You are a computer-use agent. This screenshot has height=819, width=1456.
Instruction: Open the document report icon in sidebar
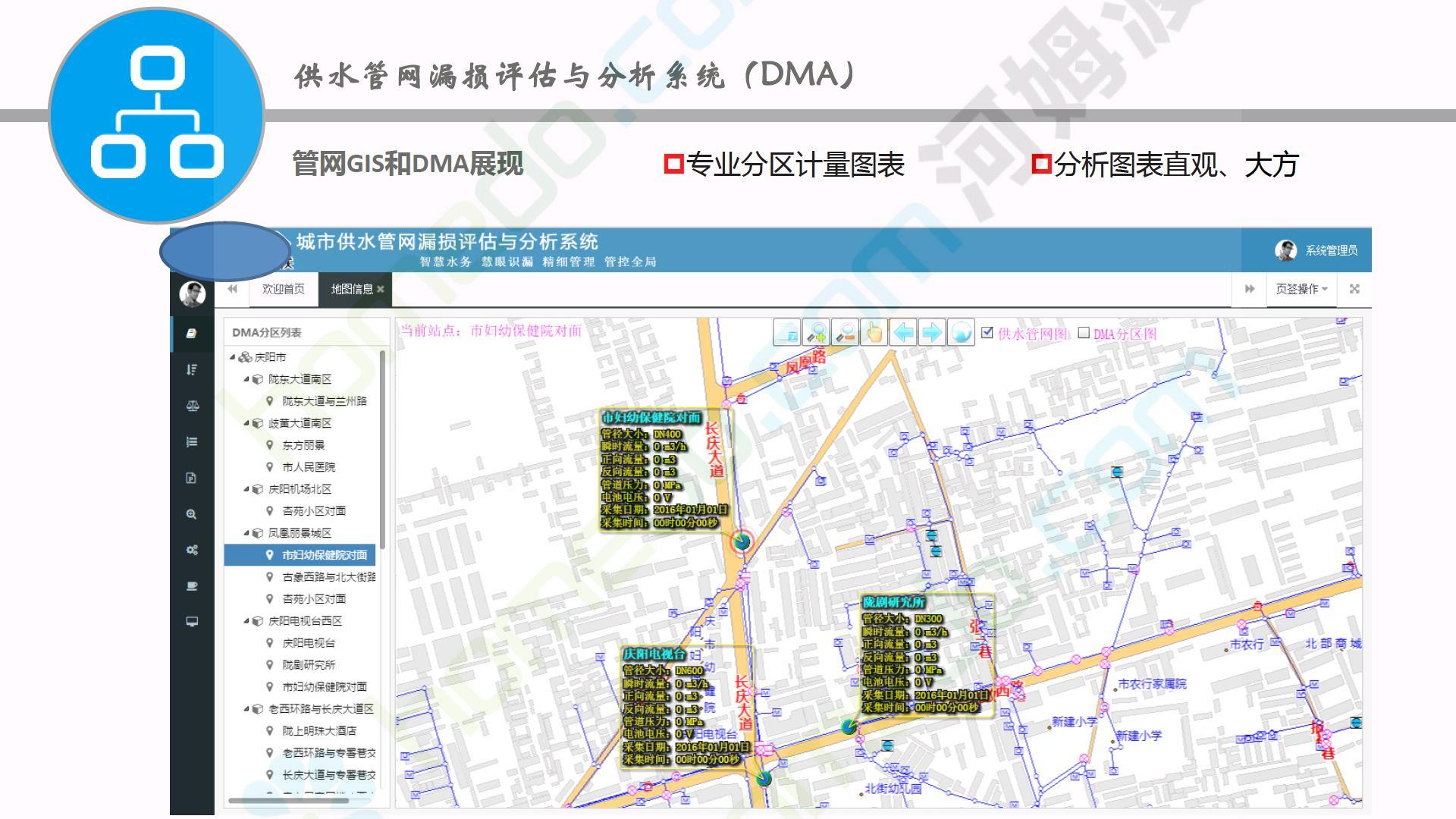(192, 478)
